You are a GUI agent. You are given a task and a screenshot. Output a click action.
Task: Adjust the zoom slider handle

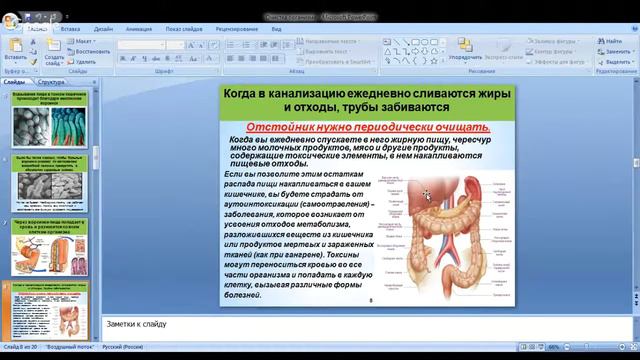coord(587,347)
